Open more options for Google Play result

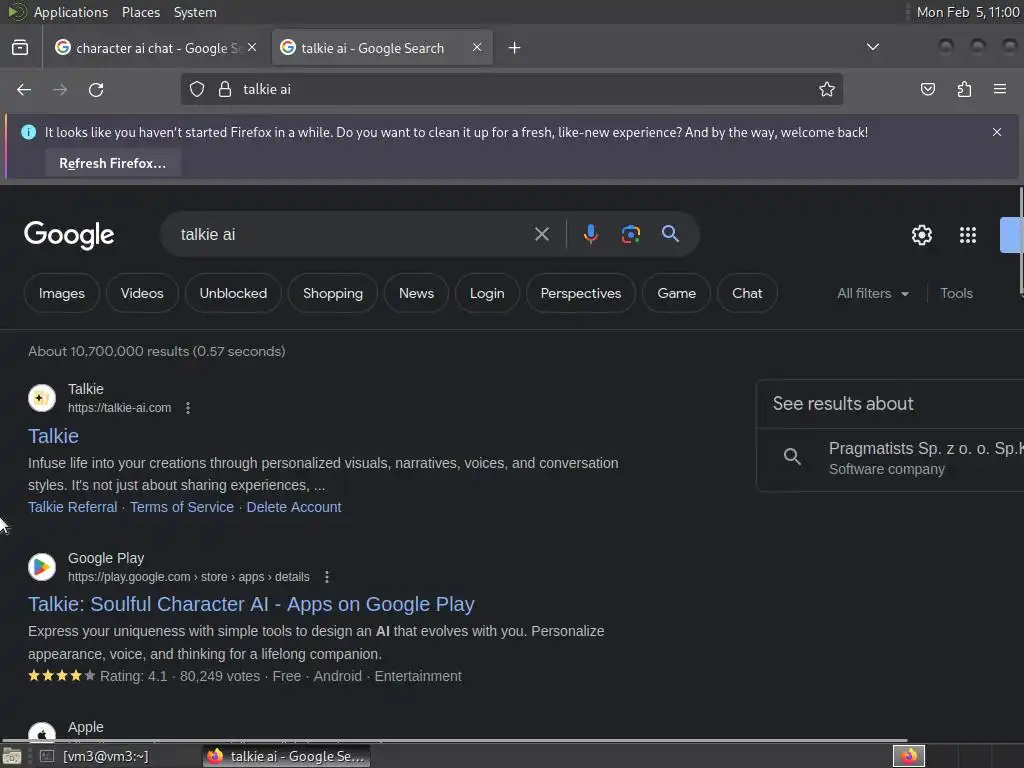point(327,577)
